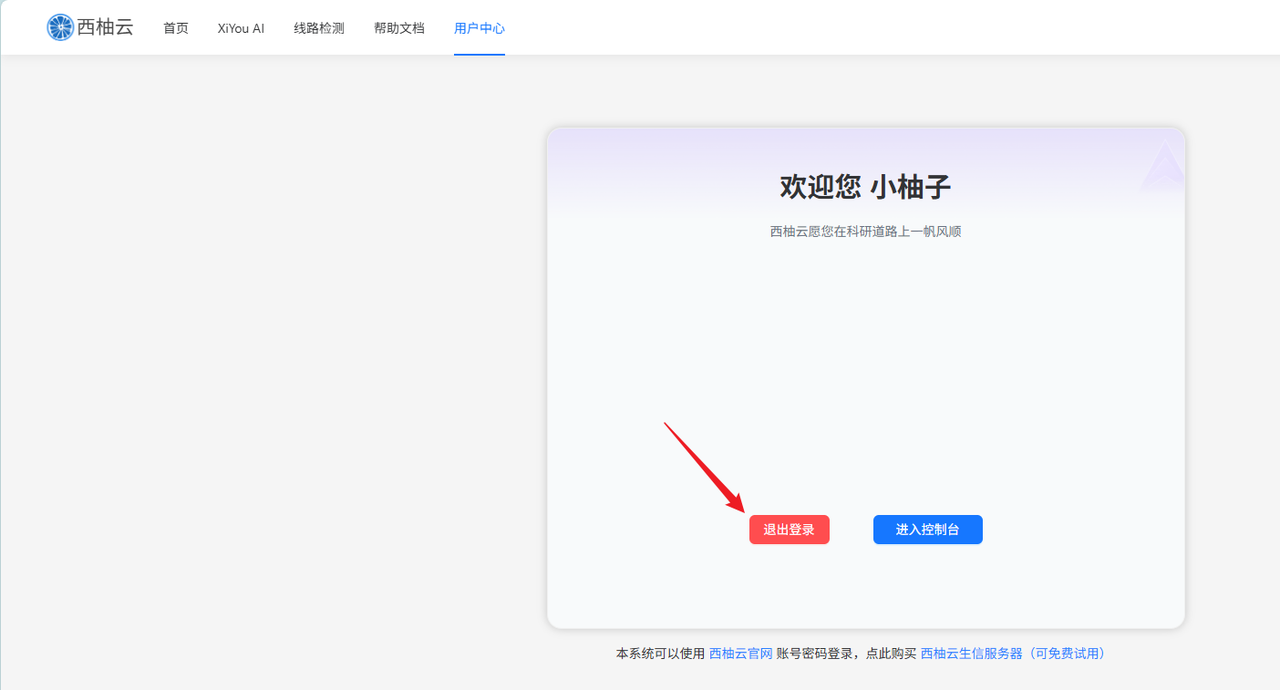Click the heading 欢迎您 小柚子
1280x690 pixels.
pyautogui.click(x=865, y=186)
